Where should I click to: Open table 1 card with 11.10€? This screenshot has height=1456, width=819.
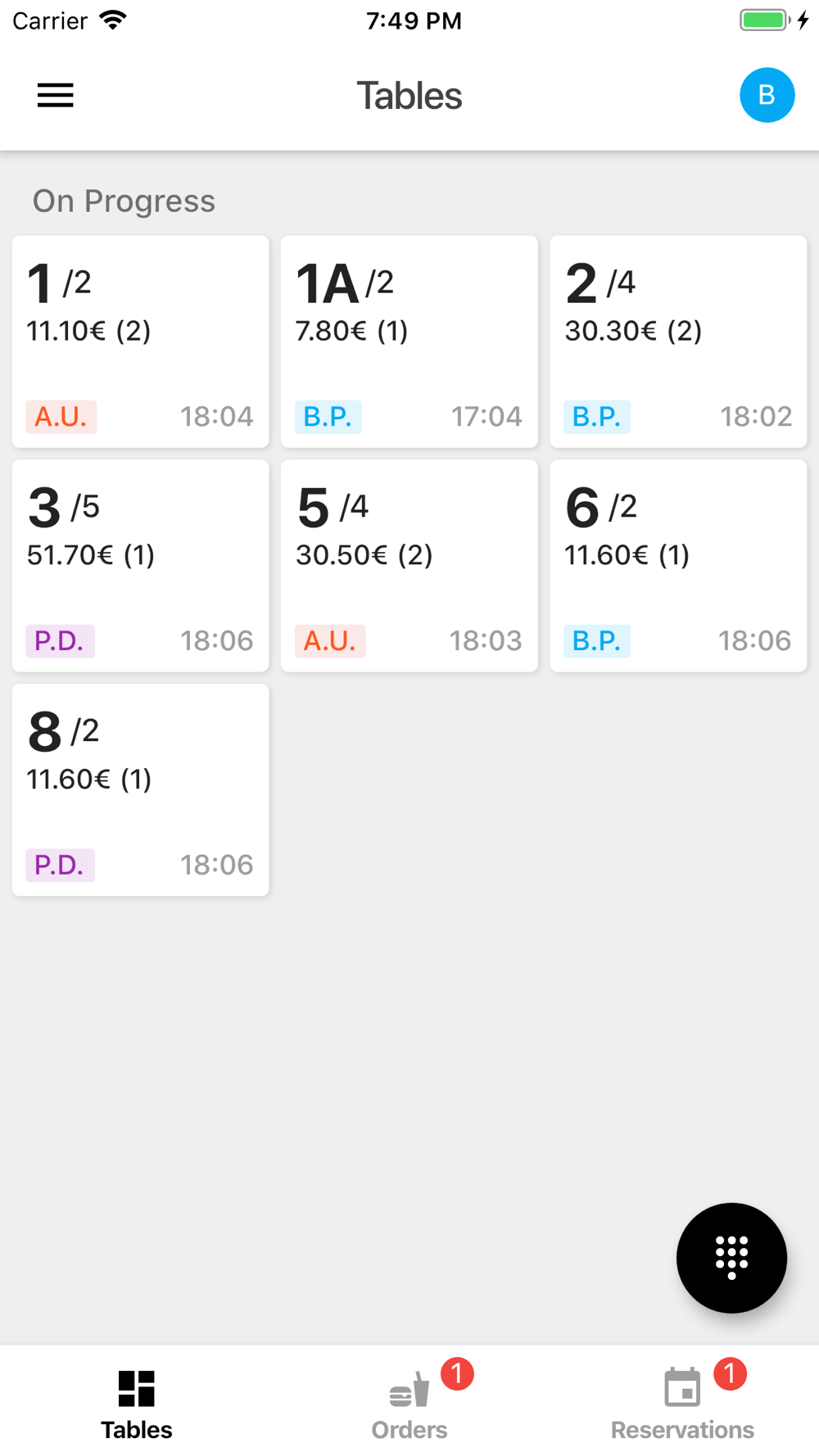click(x=141, y=341)
